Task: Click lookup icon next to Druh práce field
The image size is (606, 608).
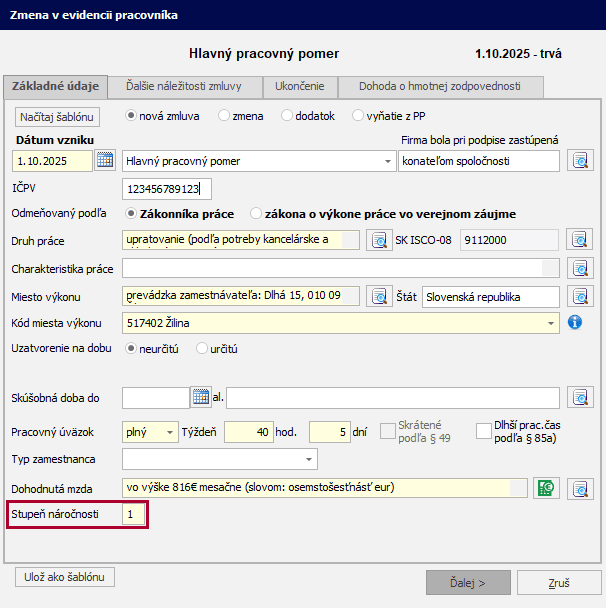Action: click(377, 240)
